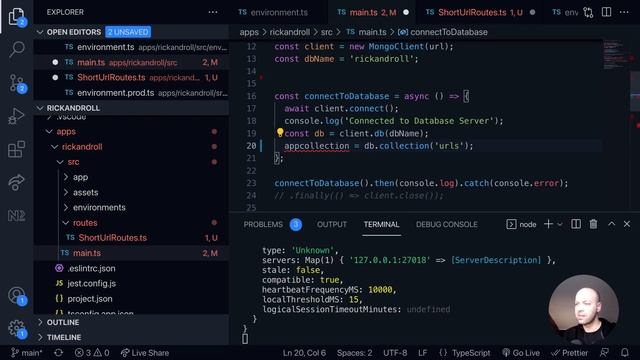Split the terminal panel

(x=576, y=224)
